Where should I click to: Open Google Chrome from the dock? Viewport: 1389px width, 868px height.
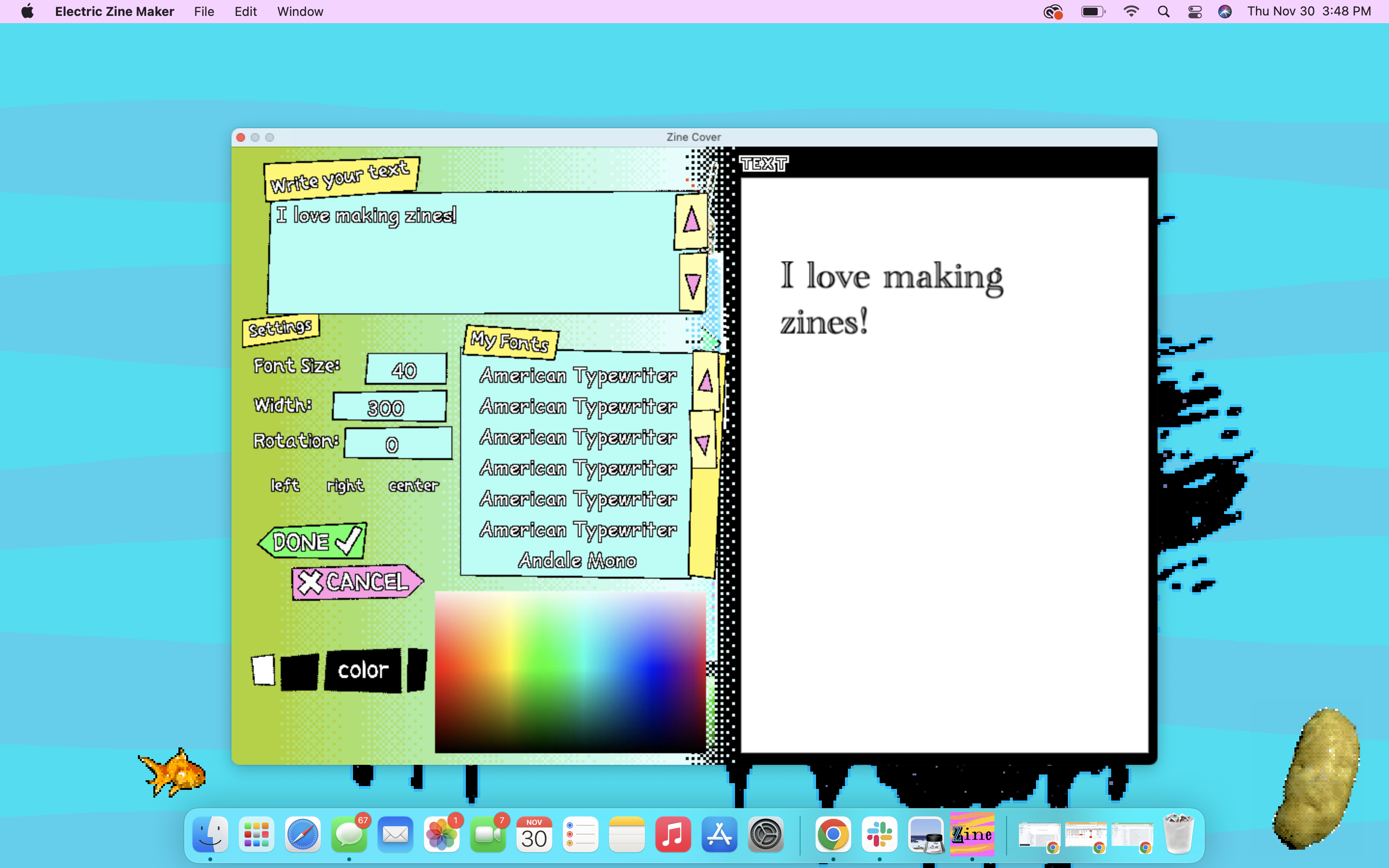[833, 834]
